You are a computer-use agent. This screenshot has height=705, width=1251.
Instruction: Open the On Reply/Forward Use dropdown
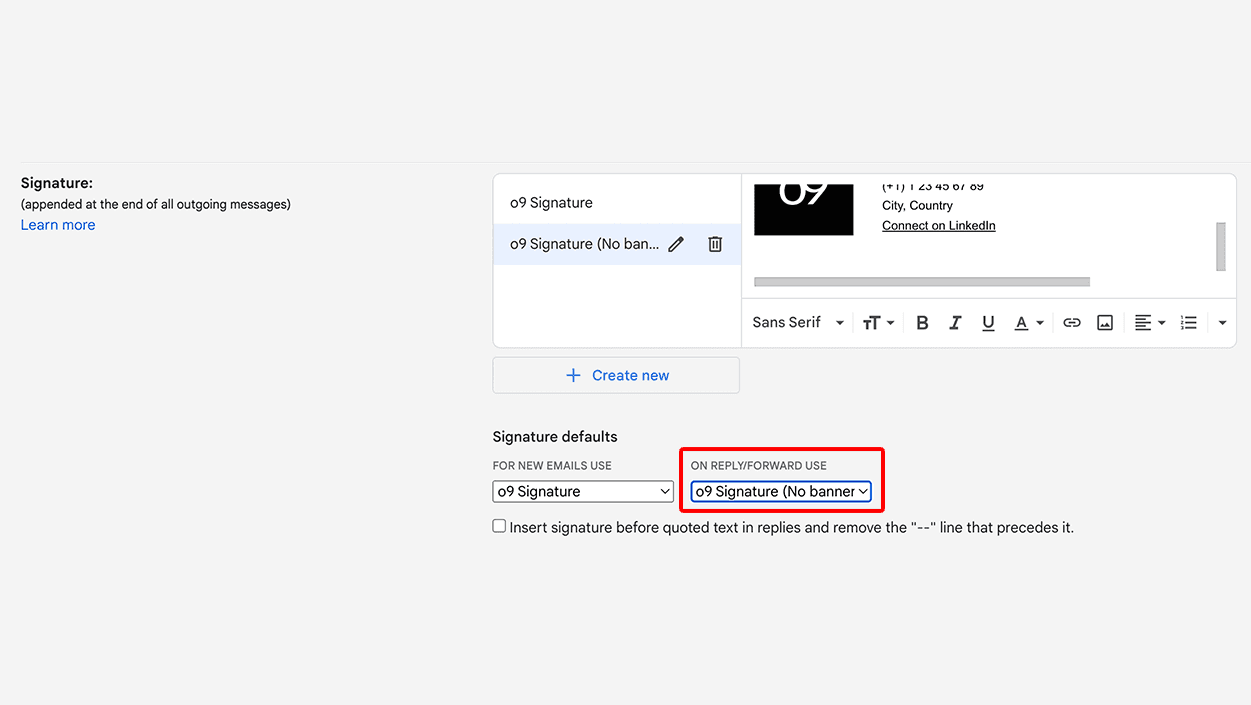(x=781, y=491)
